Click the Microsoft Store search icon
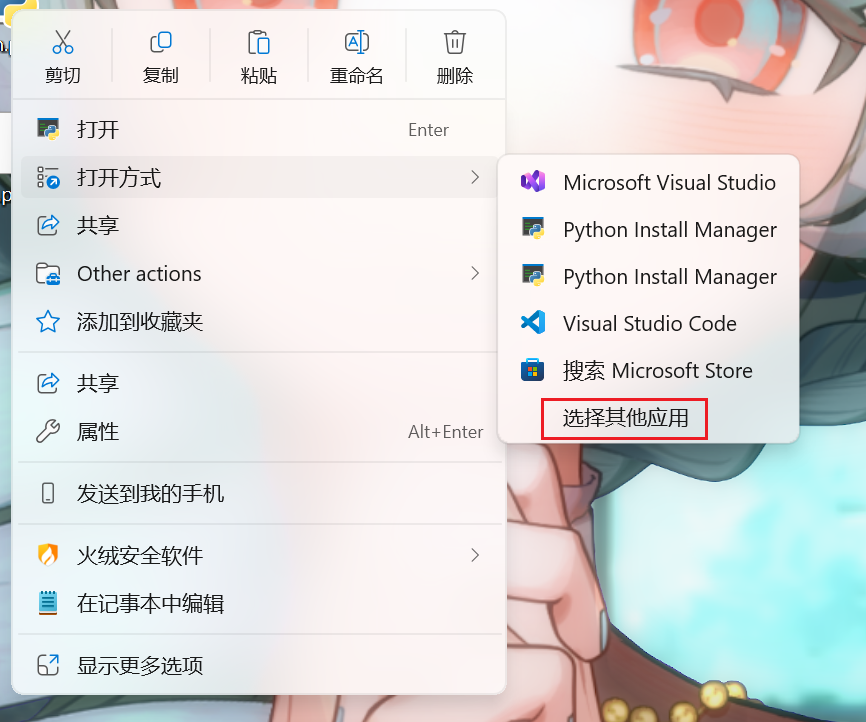The image size is (866, 722). click(532, 370)
